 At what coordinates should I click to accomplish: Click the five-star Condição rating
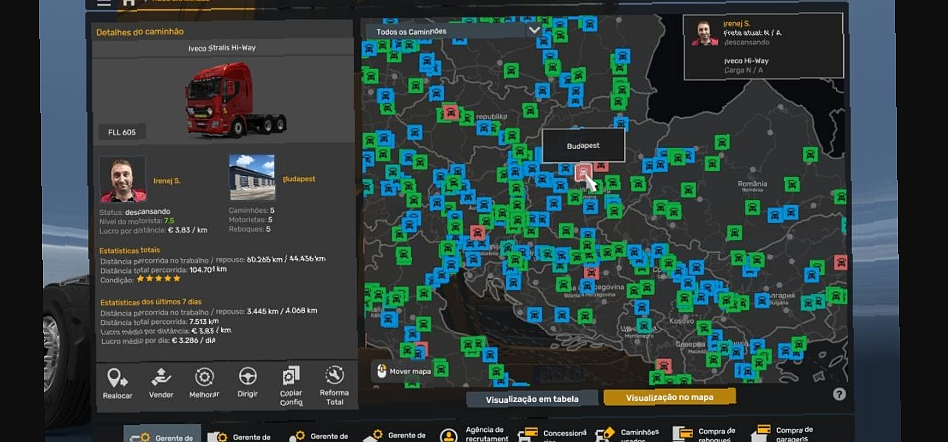pos(158,279)
